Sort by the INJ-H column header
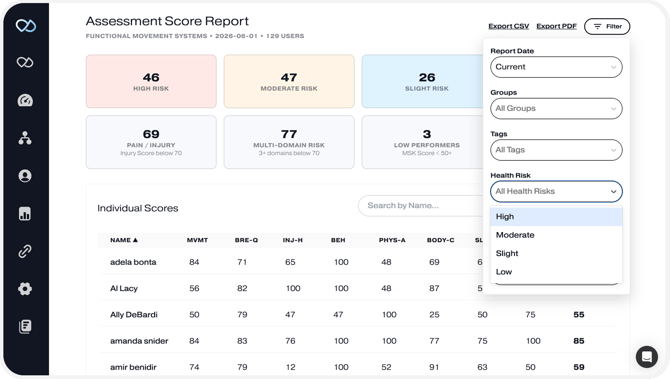The height and width of the screenshot is (379, 670). click(x=293, y=240)
